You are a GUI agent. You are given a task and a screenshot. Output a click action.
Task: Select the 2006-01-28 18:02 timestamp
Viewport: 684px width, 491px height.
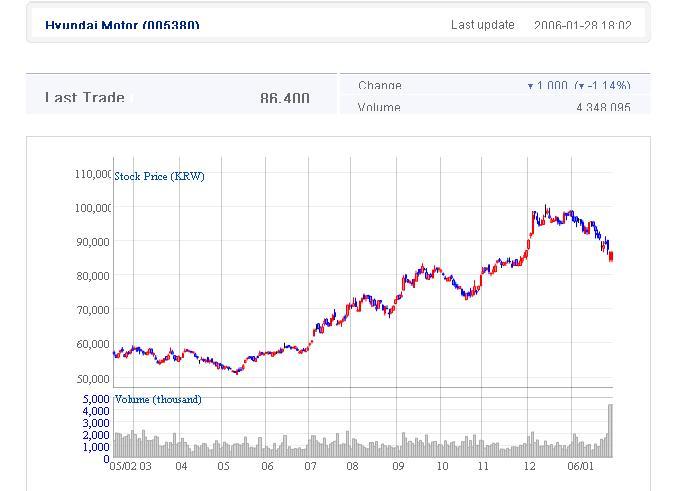pyautogui.click(x=582, y=26)
